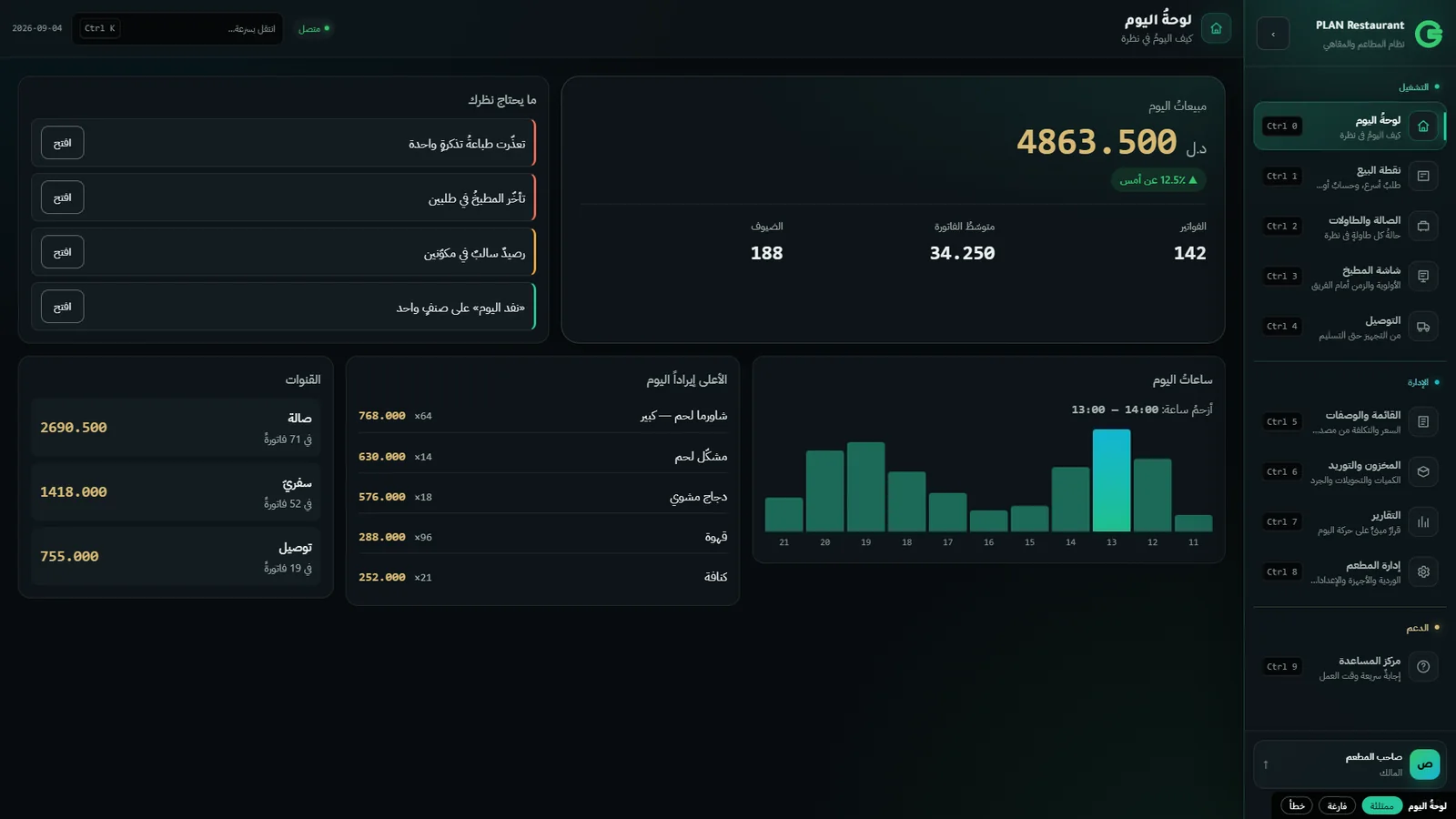Viewport: 1456px width, 819px height.
Task: Click the hour 13 bar in the chart
Action: click(1111, 480)
